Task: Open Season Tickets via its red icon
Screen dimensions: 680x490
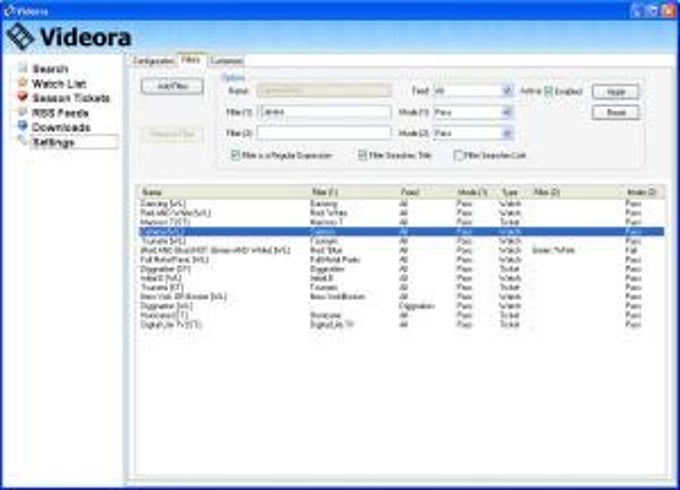Action: [x=23, y=98]
